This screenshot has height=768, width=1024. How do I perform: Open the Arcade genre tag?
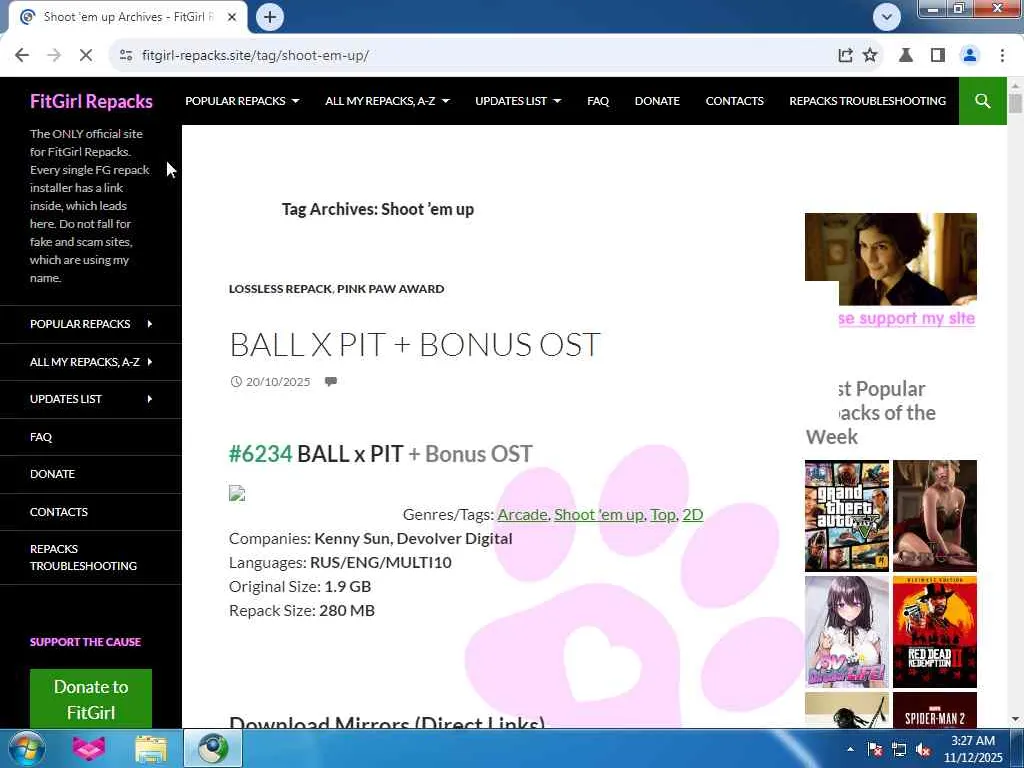point(522,515)
